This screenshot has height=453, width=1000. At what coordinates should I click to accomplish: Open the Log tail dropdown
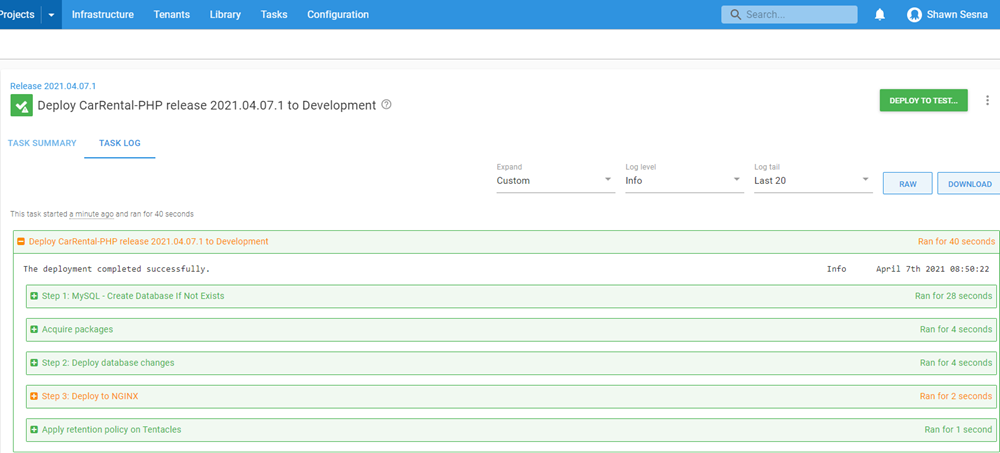811,181
